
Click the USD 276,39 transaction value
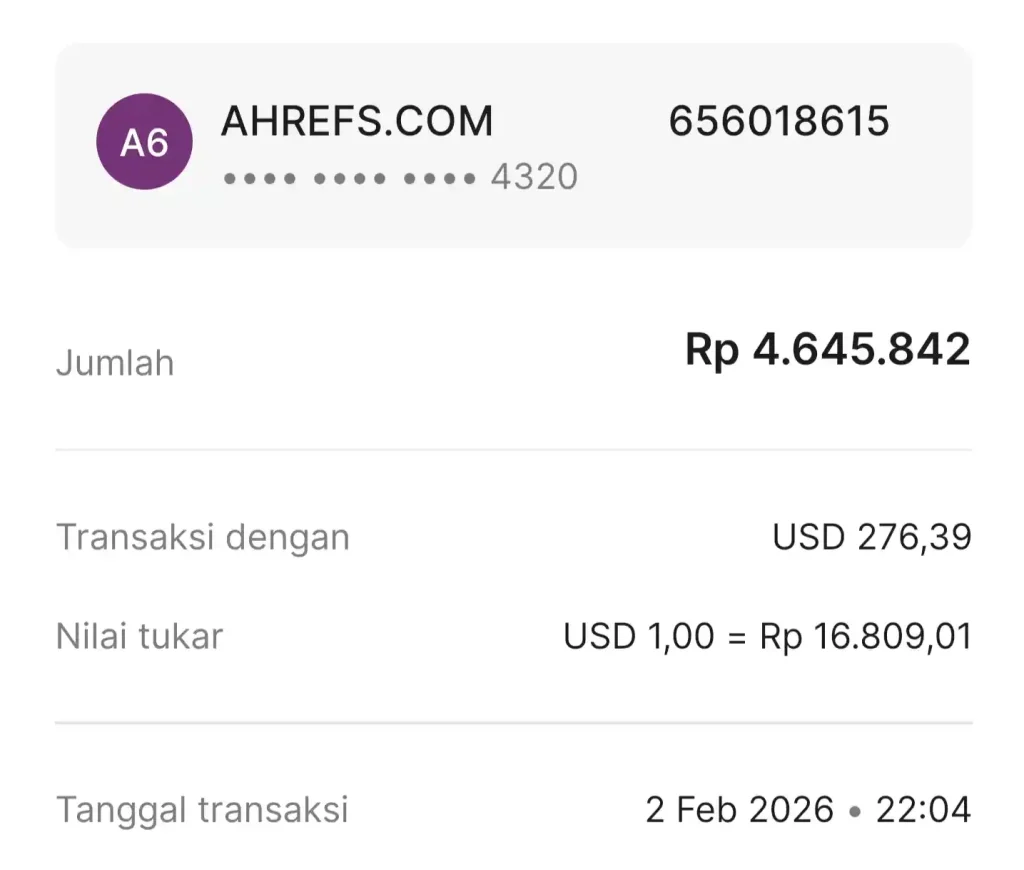[871, 538]
